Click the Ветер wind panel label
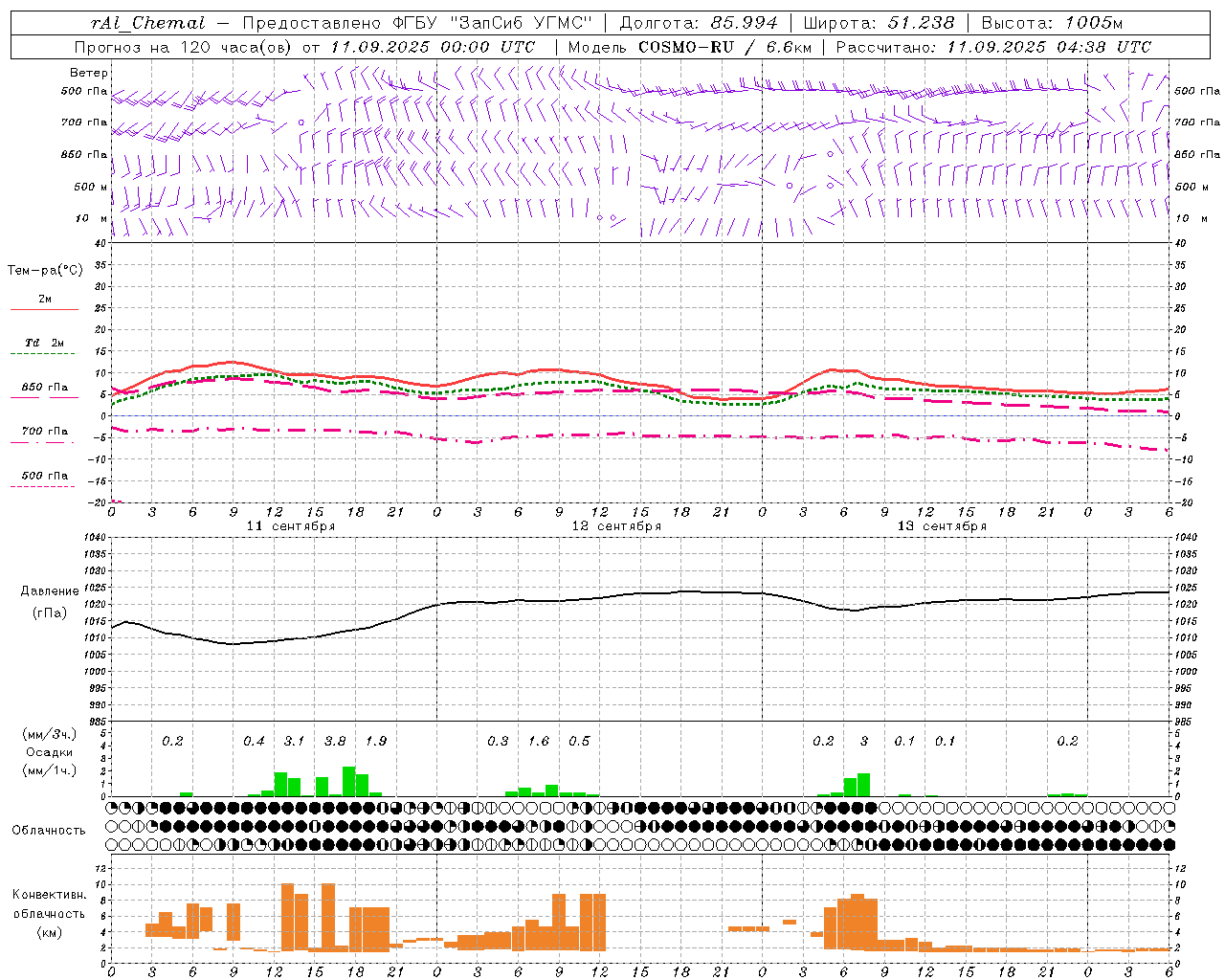The image size is (1225, 980). click(88, 73)
